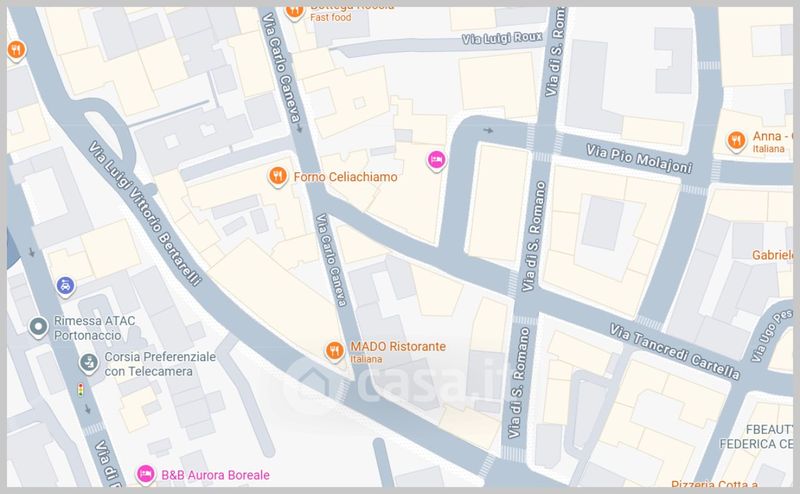Image resolution: width=800 pixels, height=494 pixels.
Task: Select the MADO Ristorante restaurant marker
Action: [335, 351]
